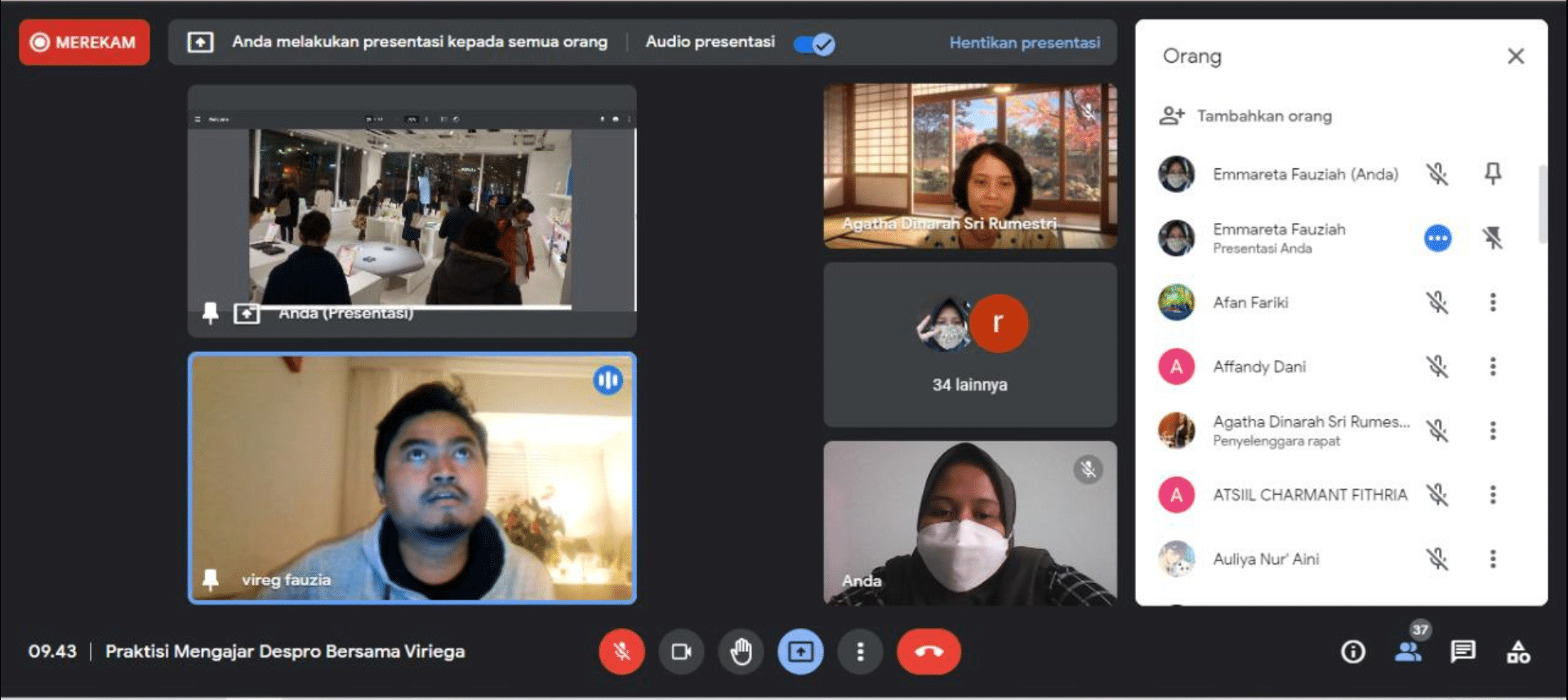Unmute microphone with the red mic button
This screenshot has height=700, width=1568.
[x=621, y=651]
